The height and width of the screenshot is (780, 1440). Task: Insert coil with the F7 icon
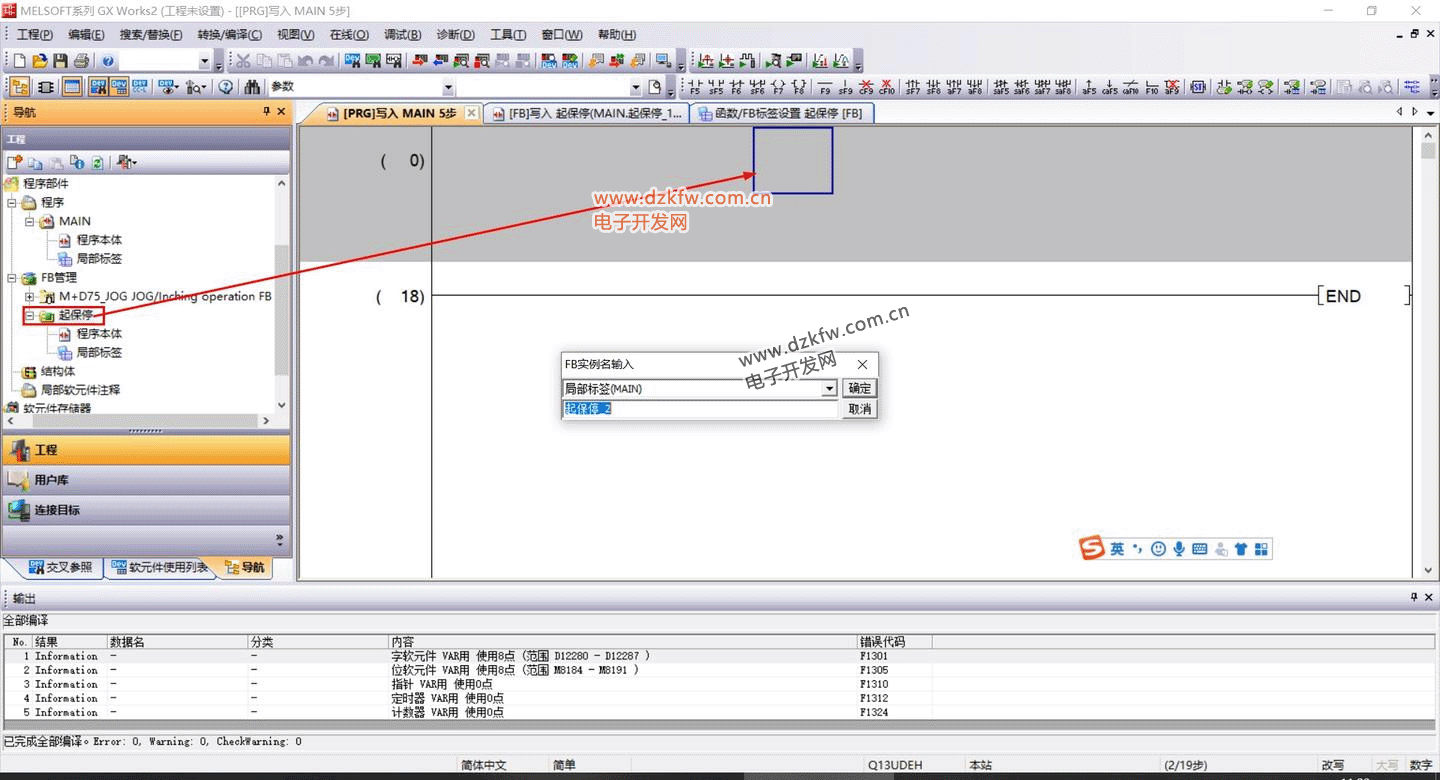[x=778, y=87]
